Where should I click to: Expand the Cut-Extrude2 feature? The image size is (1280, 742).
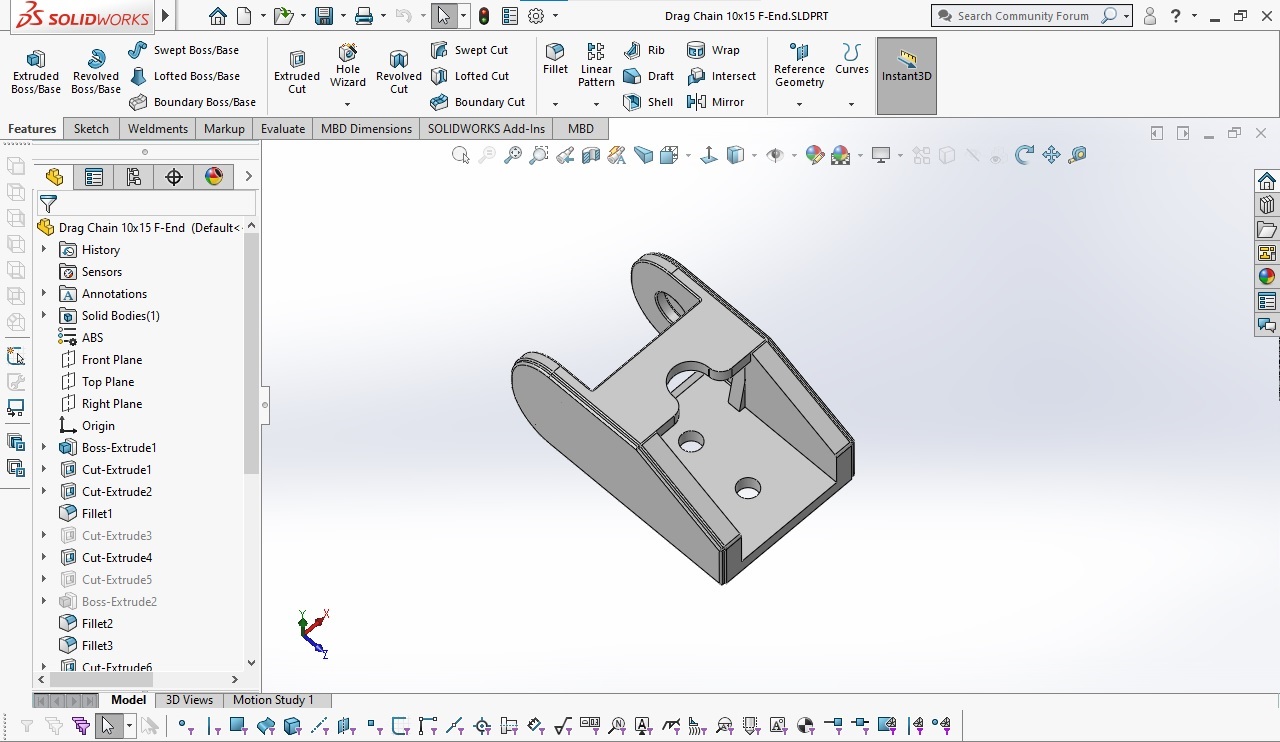point(44,491)
